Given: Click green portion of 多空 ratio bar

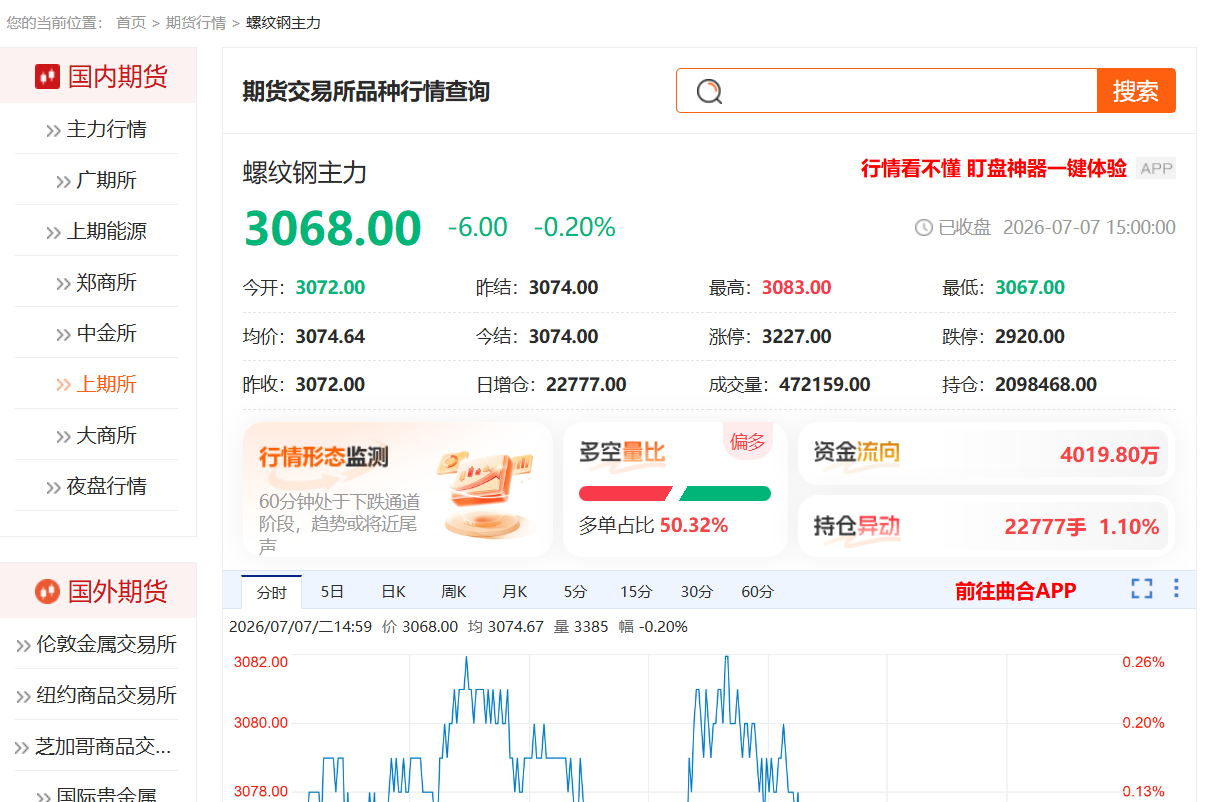Looking at the screenshot, I should (x=725, y=493).
